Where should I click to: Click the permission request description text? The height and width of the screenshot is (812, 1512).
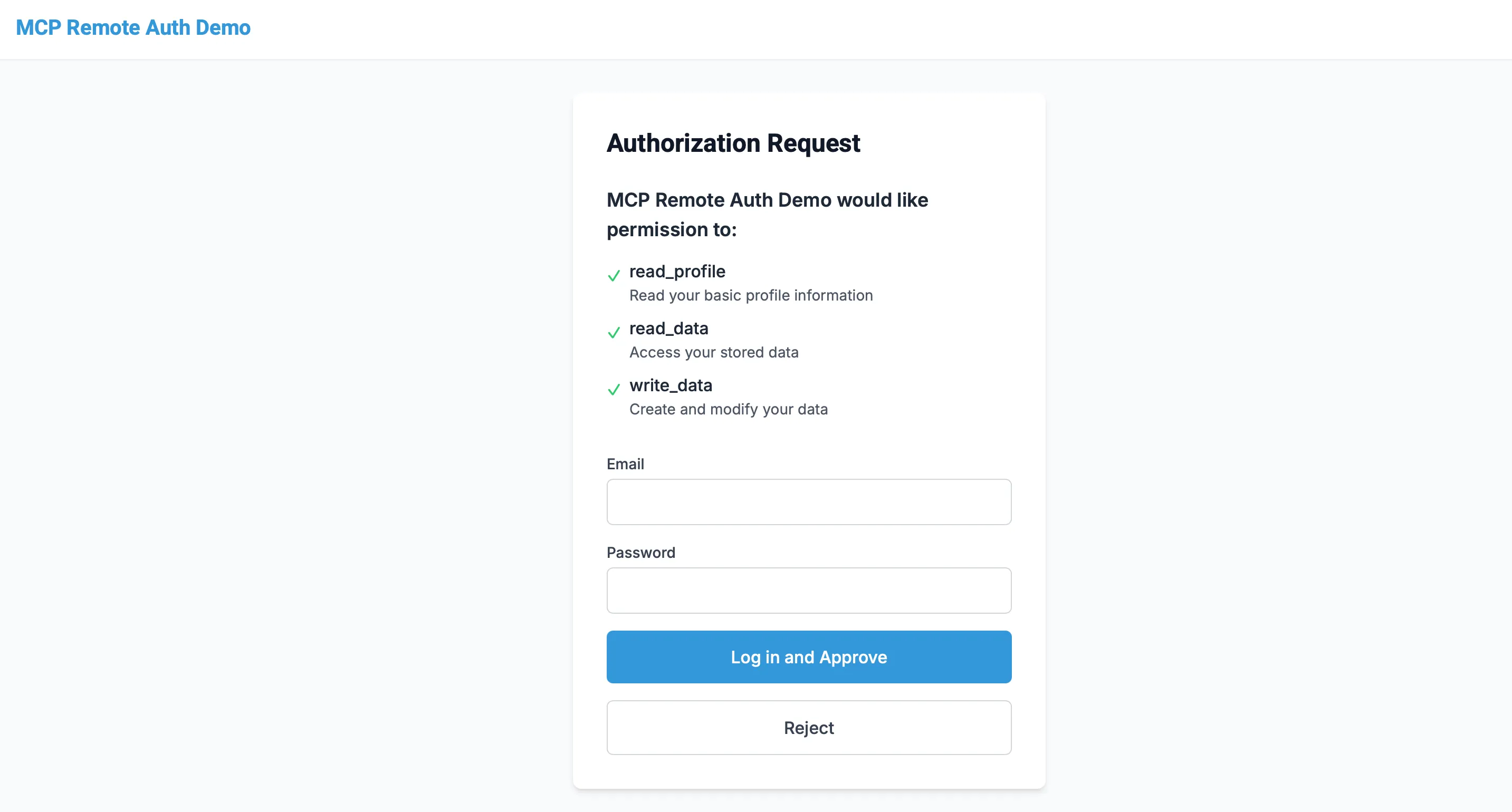coord(767,214)
